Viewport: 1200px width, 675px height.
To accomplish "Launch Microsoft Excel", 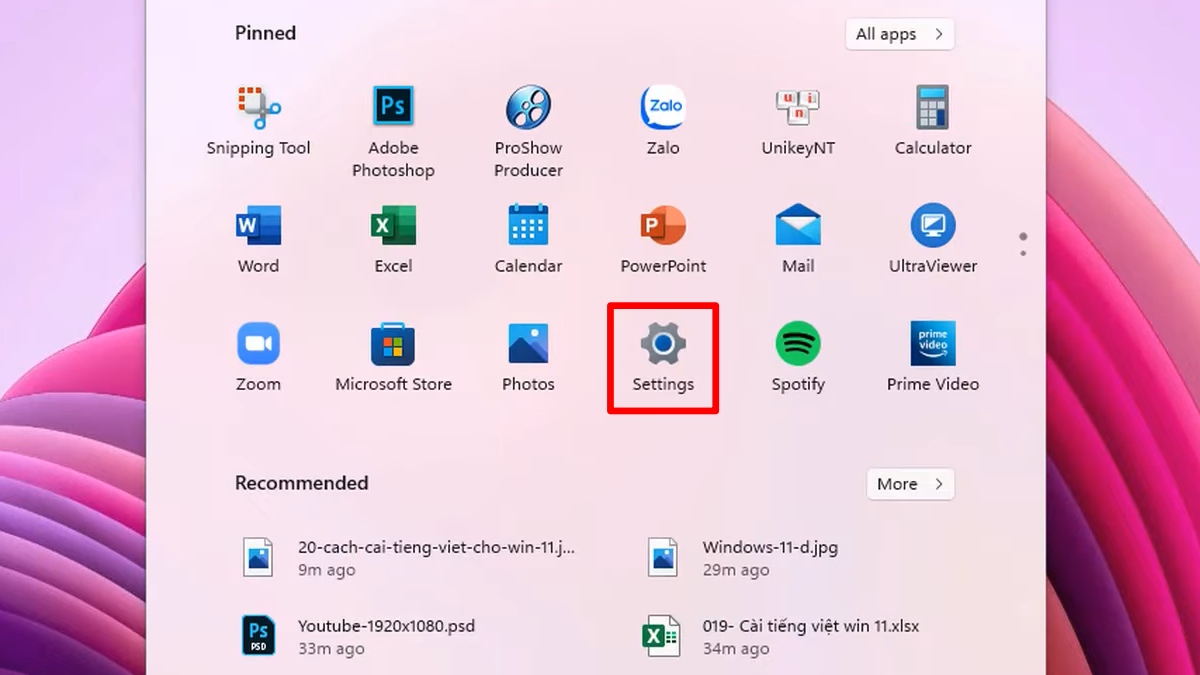I will click(x=393, y=239).
